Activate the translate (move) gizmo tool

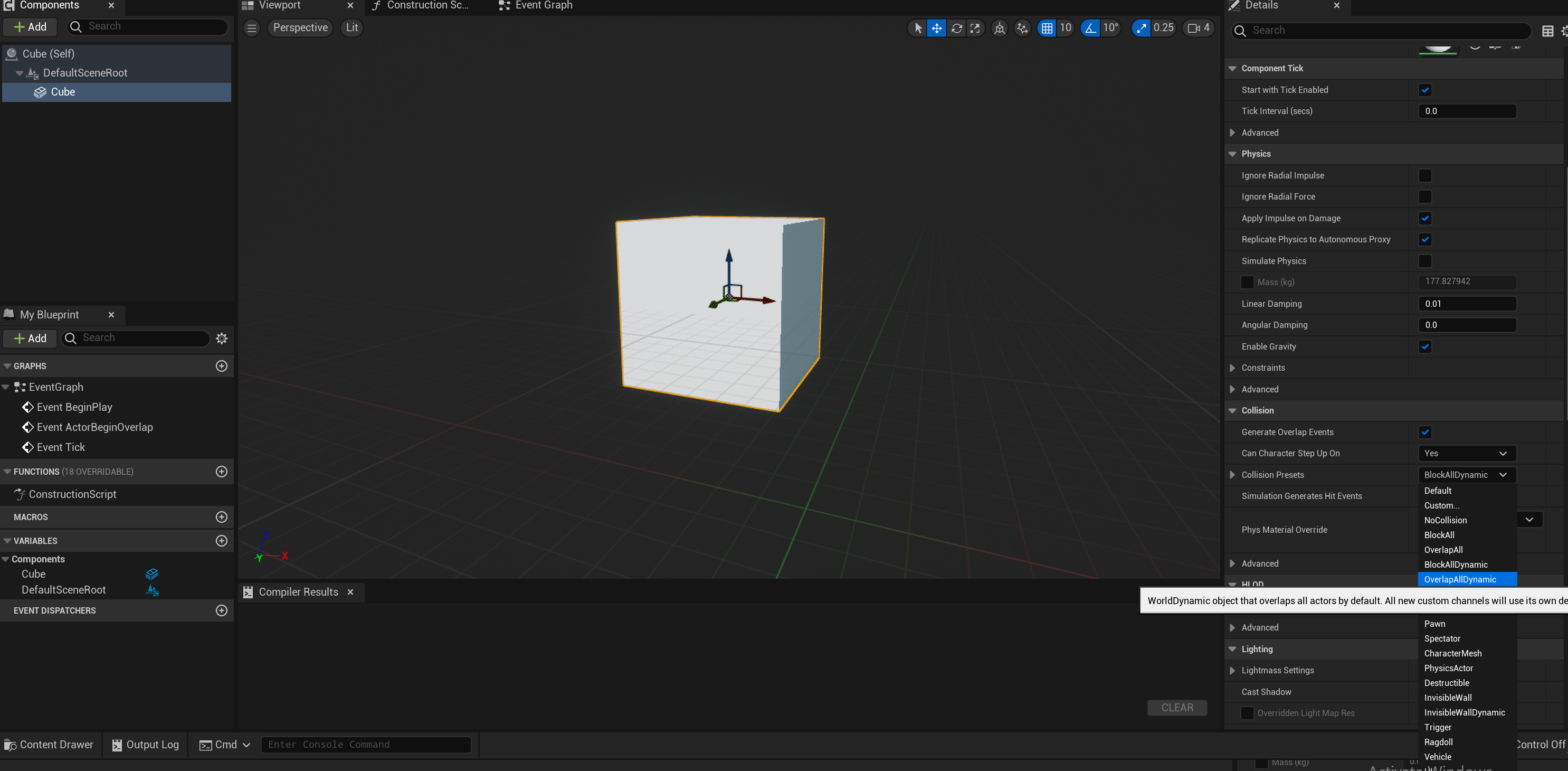(x=936, y=28)
